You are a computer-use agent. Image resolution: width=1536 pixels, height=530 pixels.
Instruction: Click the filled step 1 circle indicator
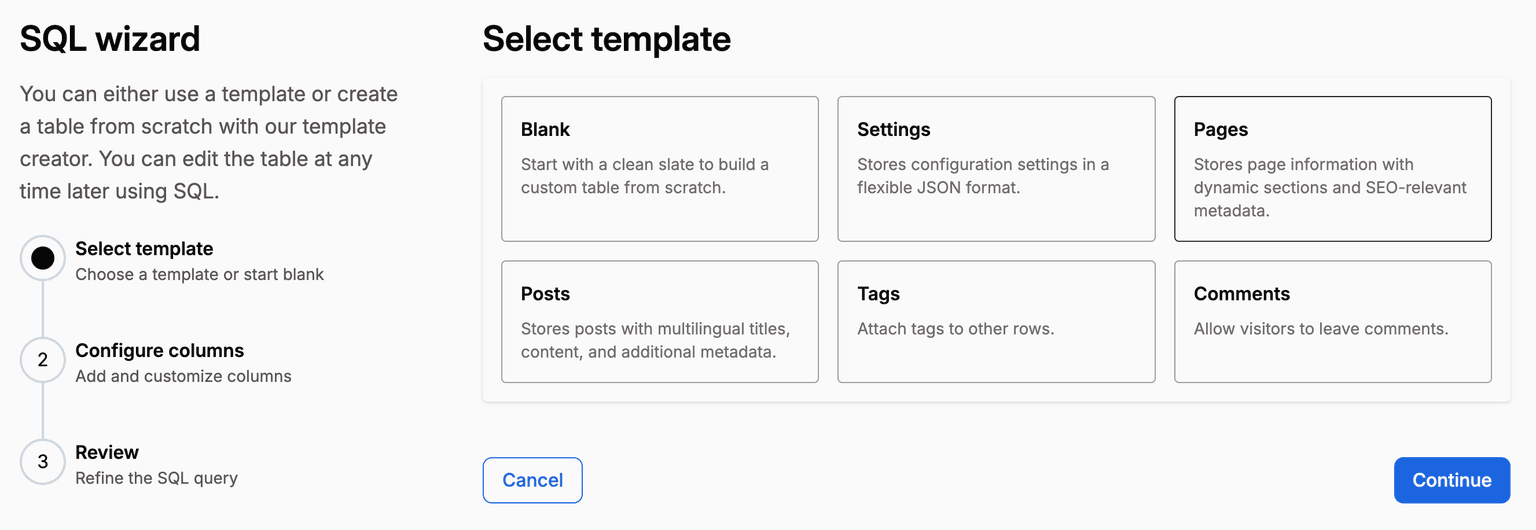[x=42, y=259]
